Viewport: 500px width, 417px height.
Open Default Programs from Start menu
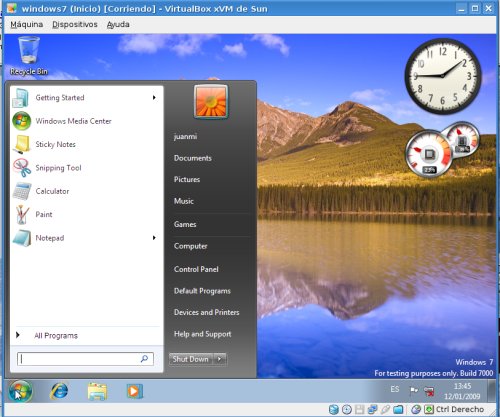(202, 291)
